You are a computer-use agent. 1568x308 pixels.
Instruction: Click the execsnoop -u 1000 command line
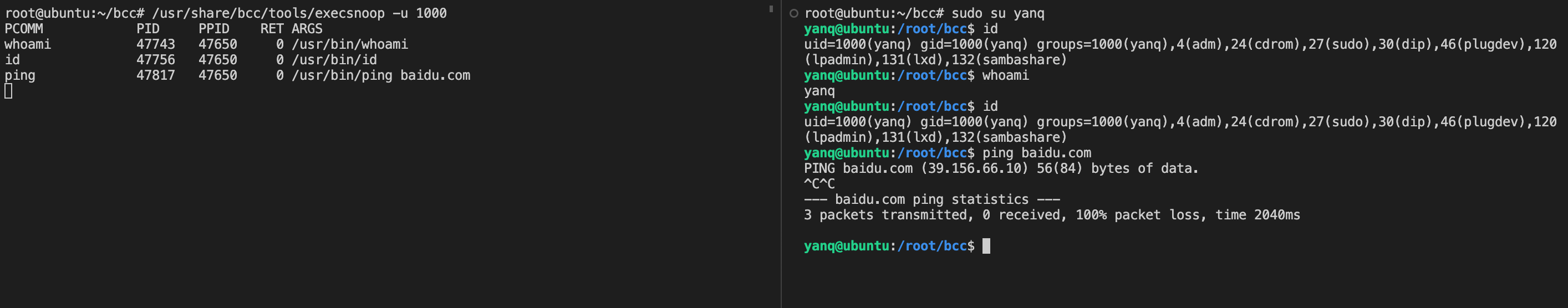298,13
